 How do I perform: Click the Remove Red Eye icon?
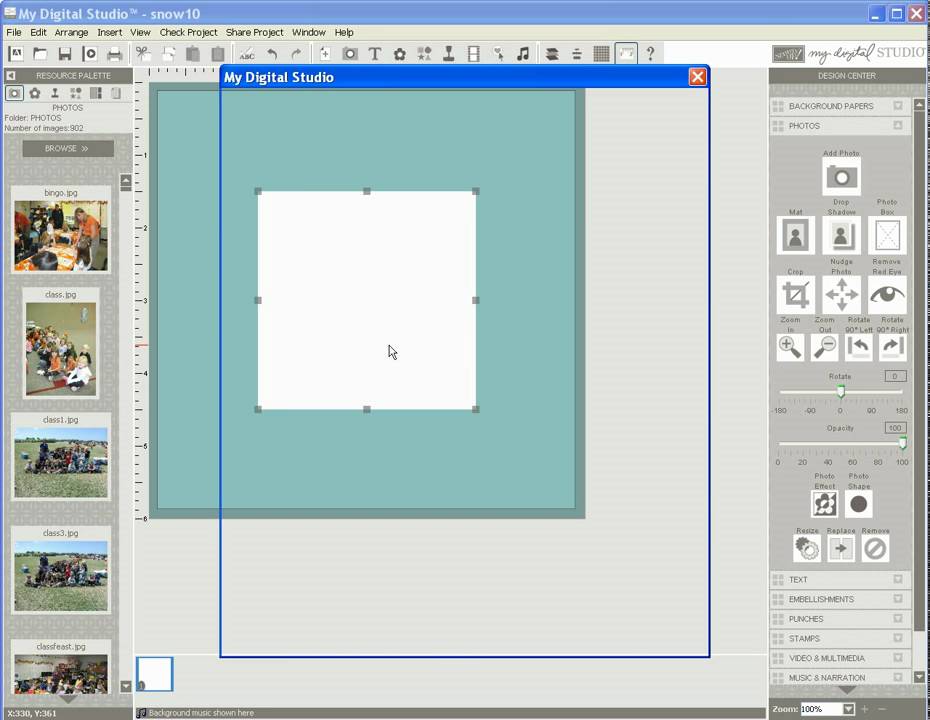pos(887,294)
